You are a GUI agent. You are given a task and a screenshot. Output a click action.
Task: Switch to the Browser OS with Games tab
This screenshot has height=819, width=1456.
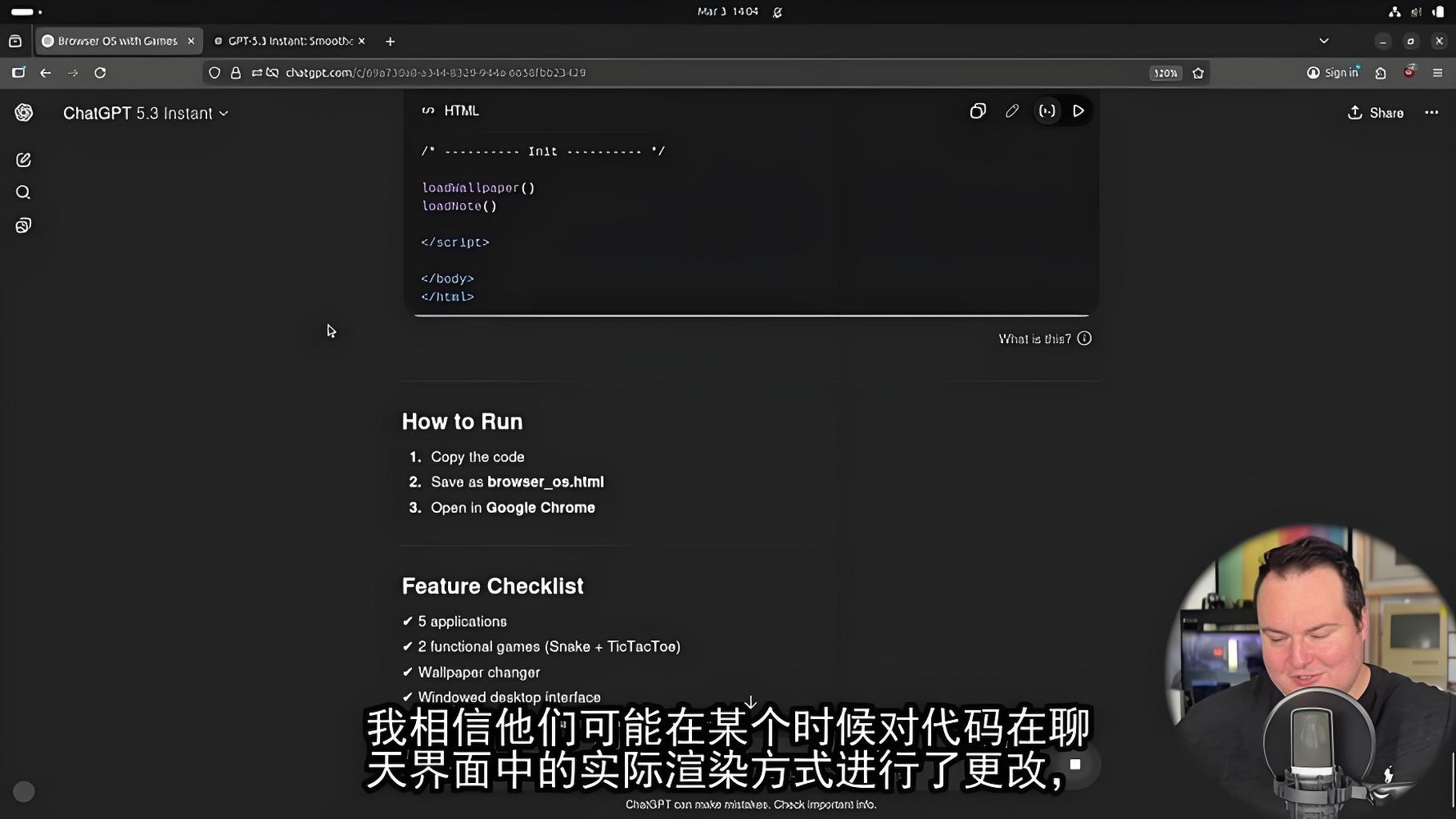[x=116, y=41]
